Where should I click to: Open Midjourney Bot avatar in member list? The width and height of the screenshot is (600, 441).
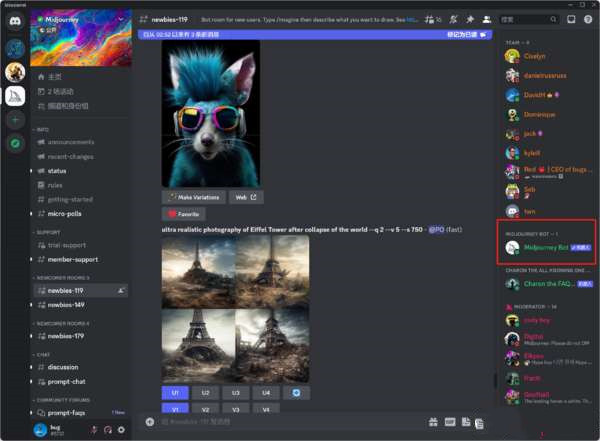point(512,248)
